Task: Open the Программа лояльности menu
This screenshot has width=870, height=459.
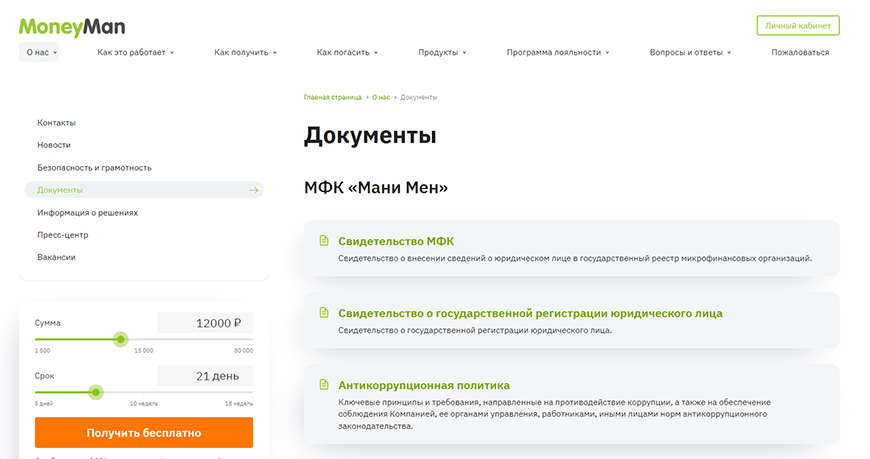Action: [558, 52]
